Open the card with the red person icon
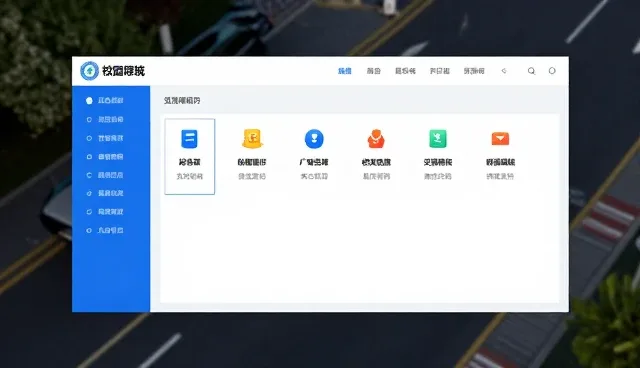The image size is (640, 368). click(376, 156)
